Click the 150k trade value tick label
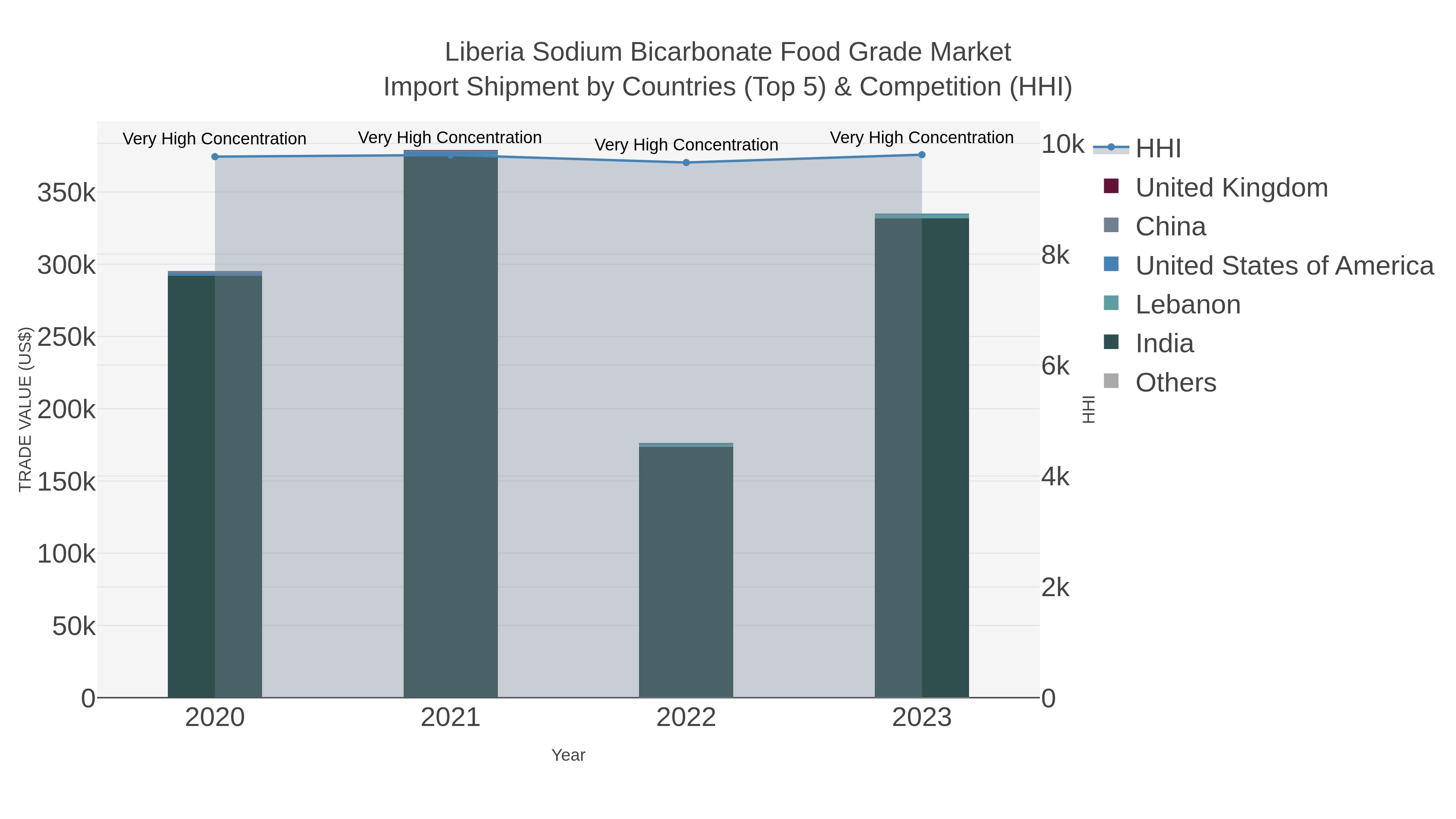 click(x=66, y=482)
